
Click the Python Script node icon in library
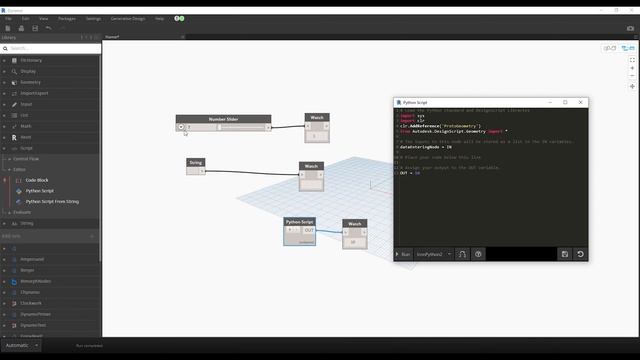point(19,191)
